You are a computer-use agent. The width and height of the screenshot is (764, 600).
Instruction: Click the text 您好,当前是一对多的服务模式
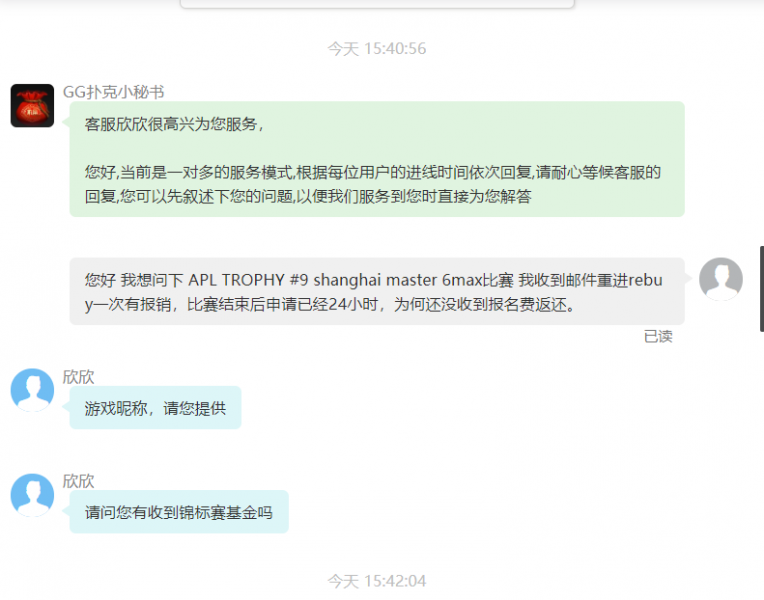189,173
